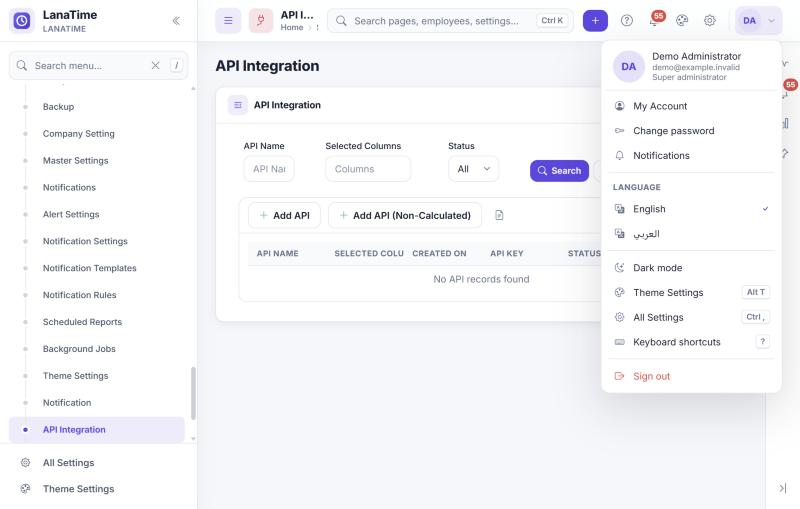
Task: Click the CREATED ON column header
Action: [439, 253]
